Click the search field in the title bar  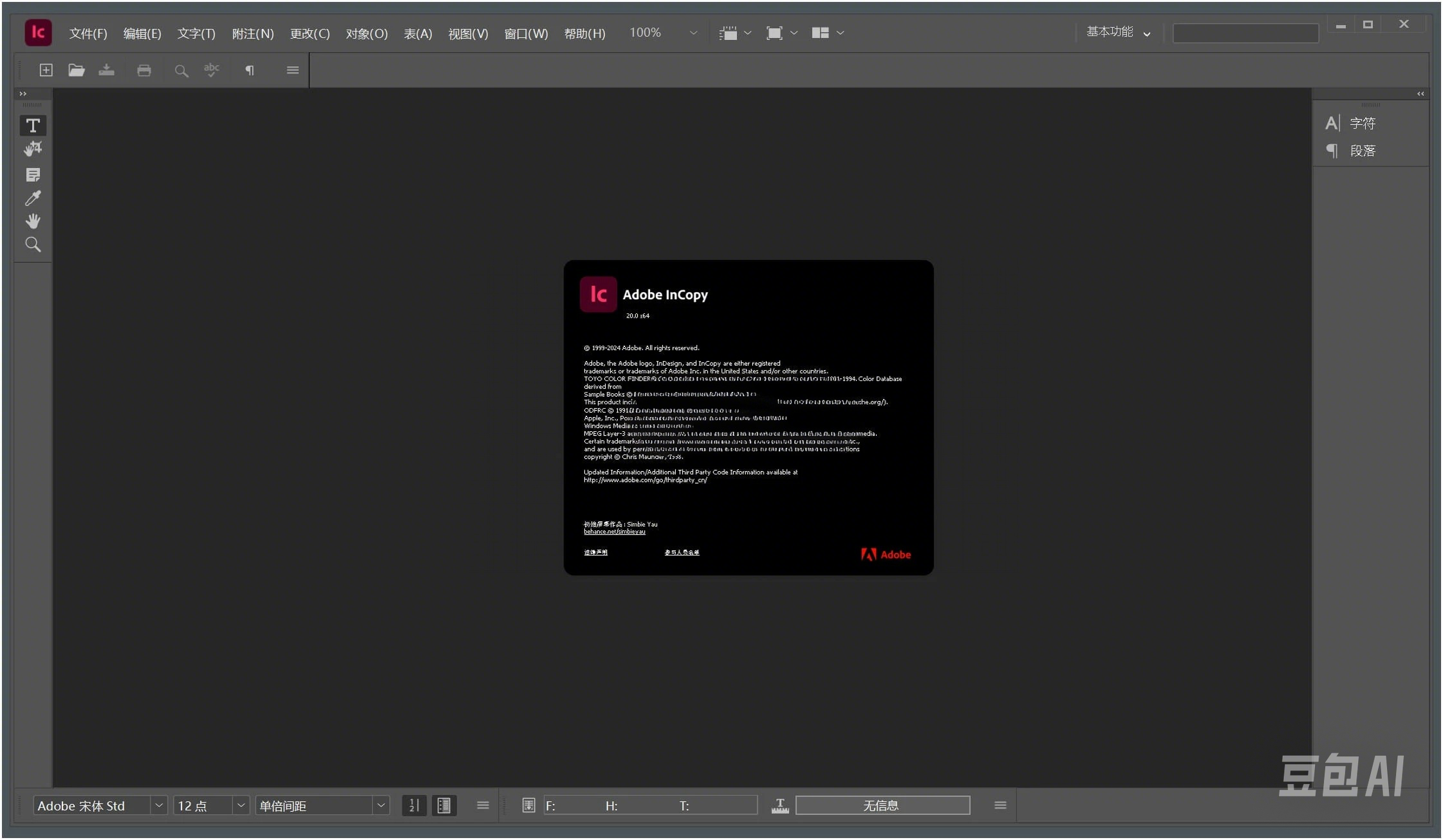click(x=1245, y=33)
